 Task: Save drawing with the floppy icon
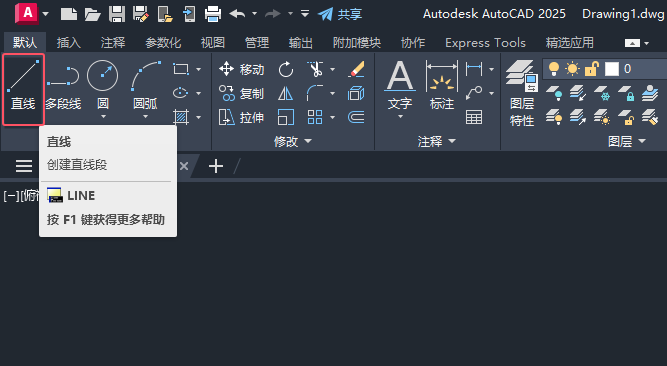click(x=117, y=14)
